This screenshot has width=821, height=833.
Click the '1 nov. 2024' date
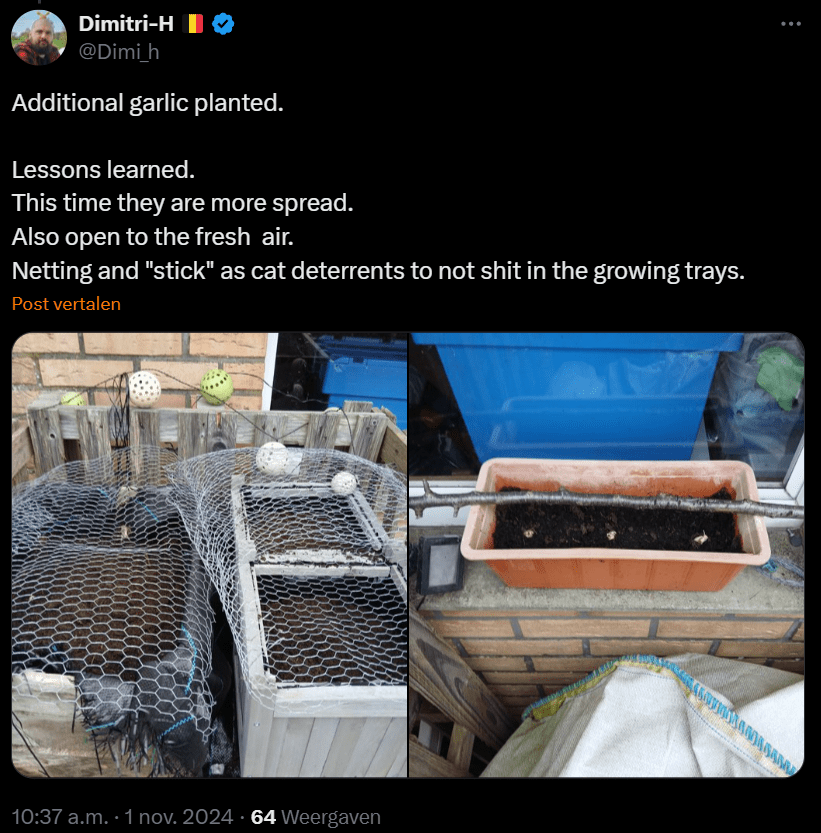tap(179, 817)
